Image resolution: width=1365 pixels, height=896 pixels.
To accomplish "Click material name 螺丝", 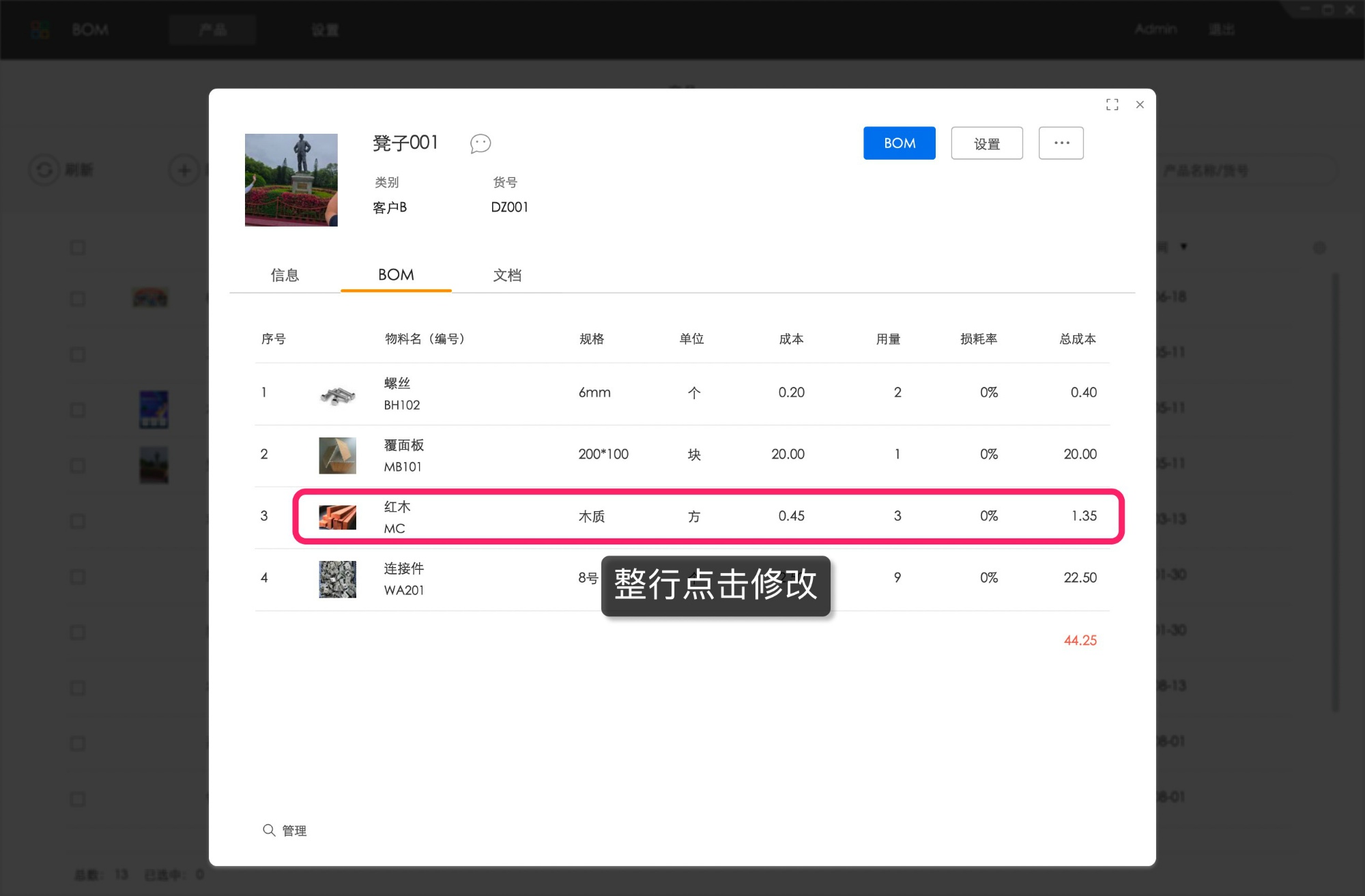I will coord(397,384).
